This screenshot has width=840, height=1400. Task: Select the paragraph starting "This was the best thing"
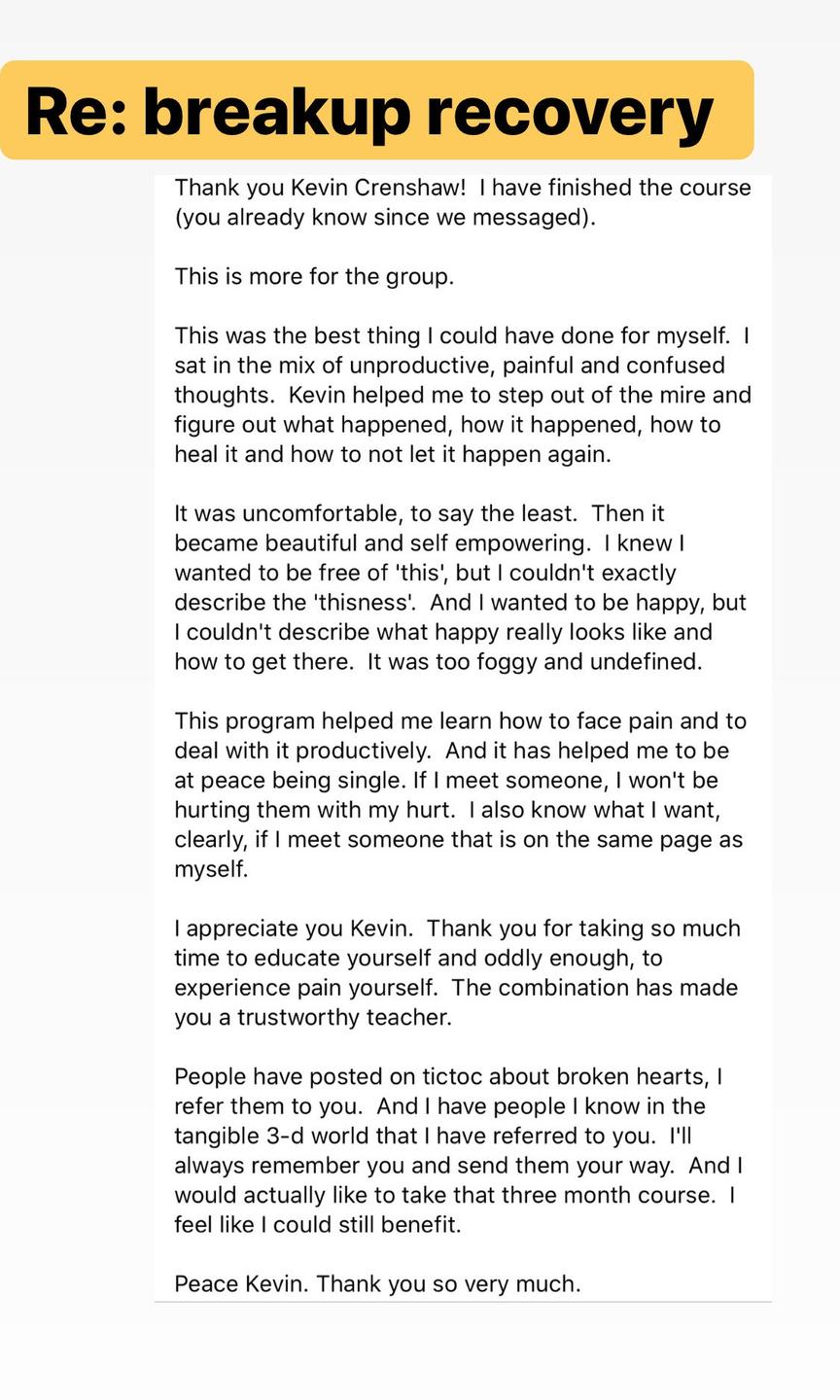(x=462, y=395)
